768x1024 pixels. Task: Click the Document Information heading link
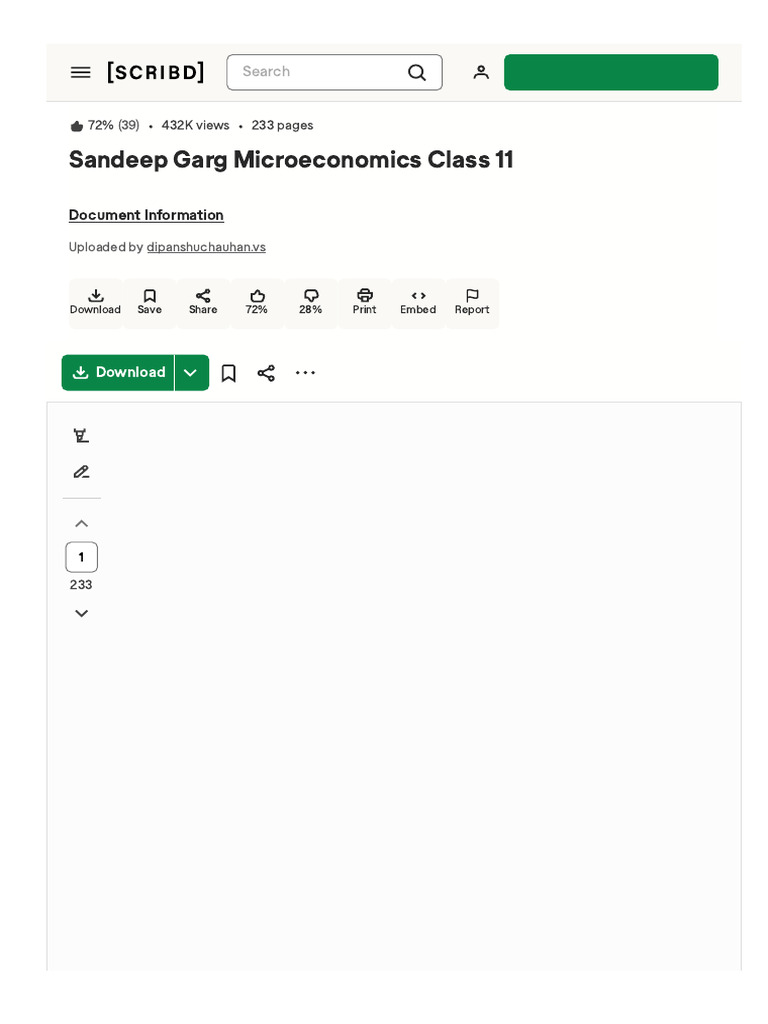(146, 215)
